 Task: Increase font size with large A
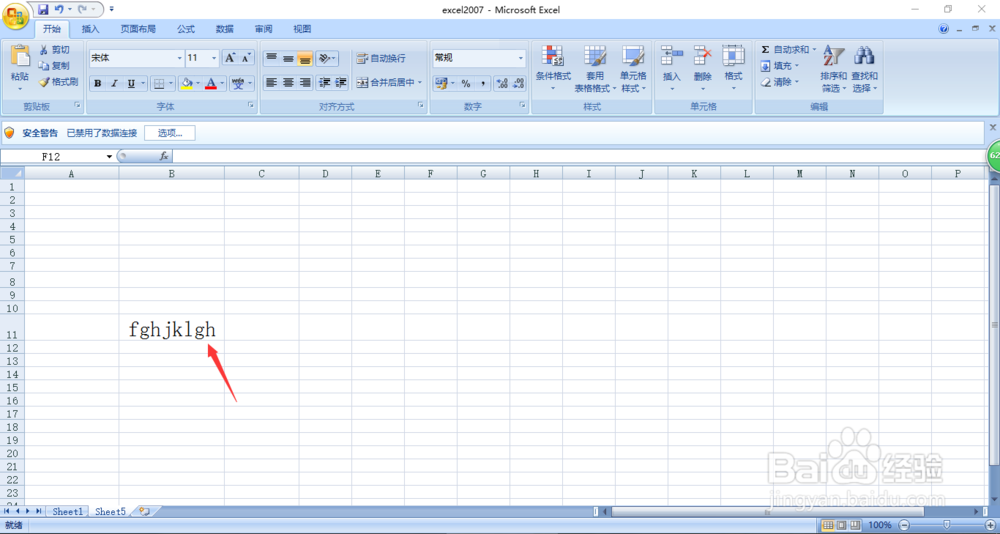[x=230, y=58]
